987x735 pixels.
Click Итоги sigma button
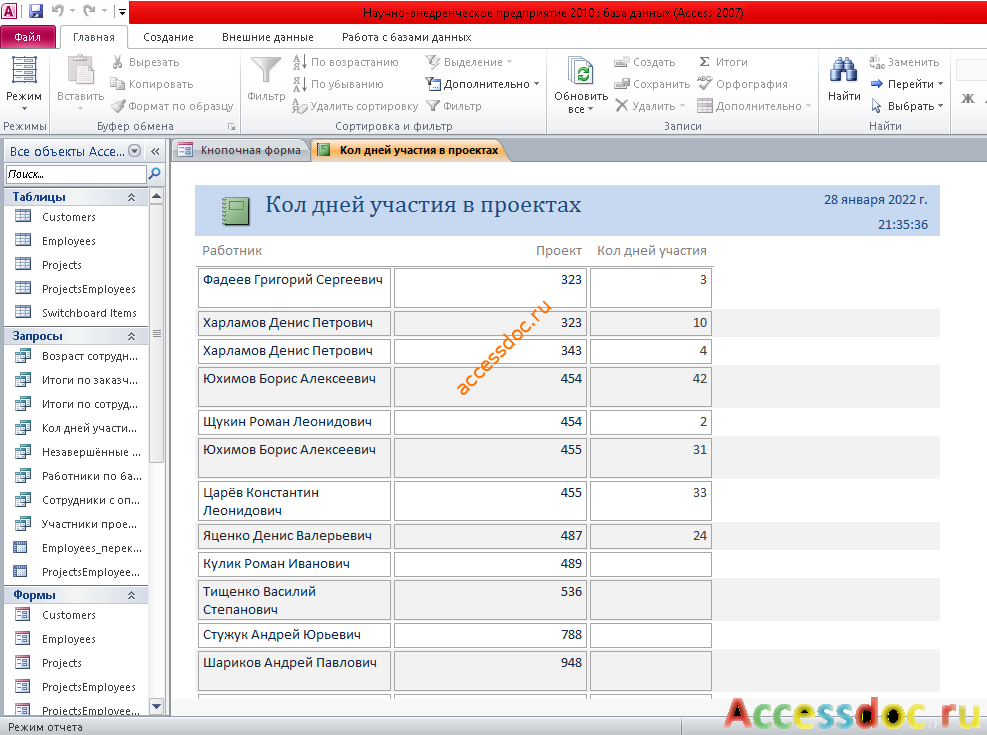(723, 62)
